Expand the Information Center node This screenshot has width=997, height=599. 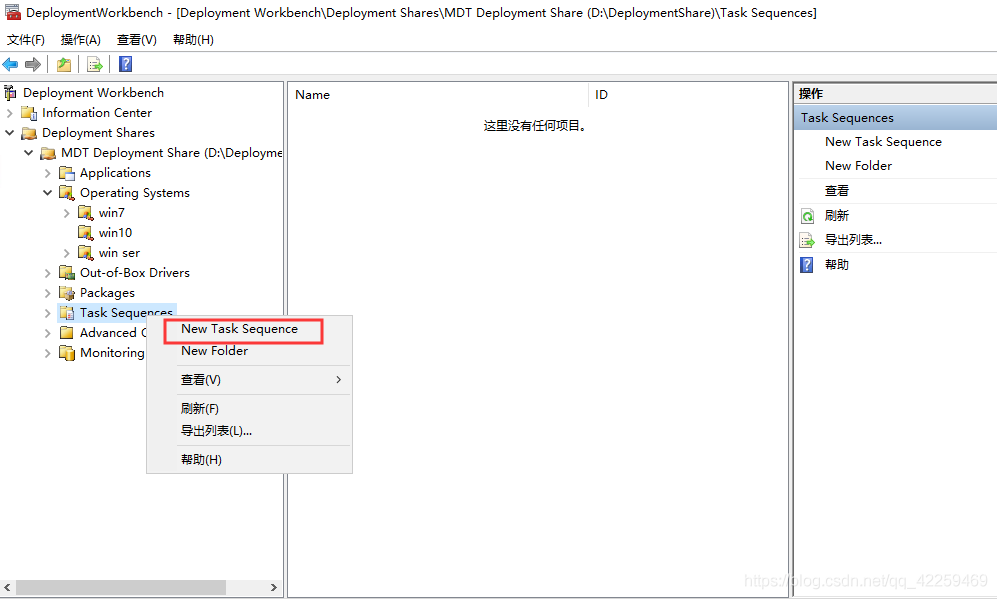[x=10, y=113]
